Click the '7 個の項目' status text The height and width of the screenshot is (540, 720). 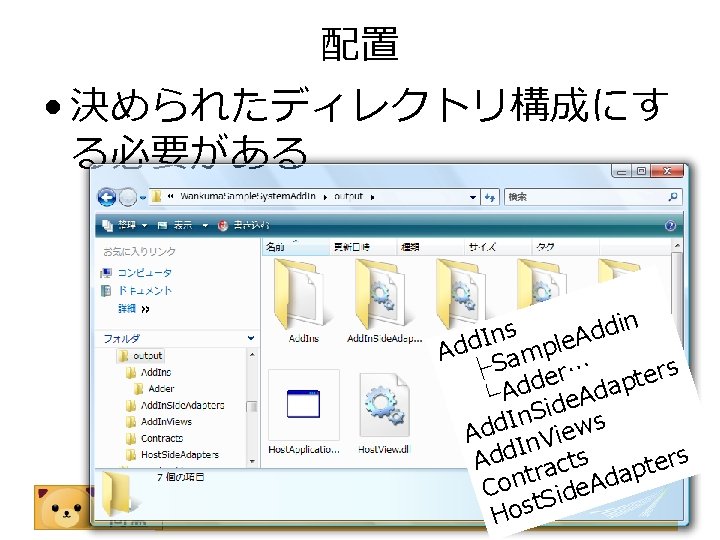pyautogui.click(x=180, y=477)
